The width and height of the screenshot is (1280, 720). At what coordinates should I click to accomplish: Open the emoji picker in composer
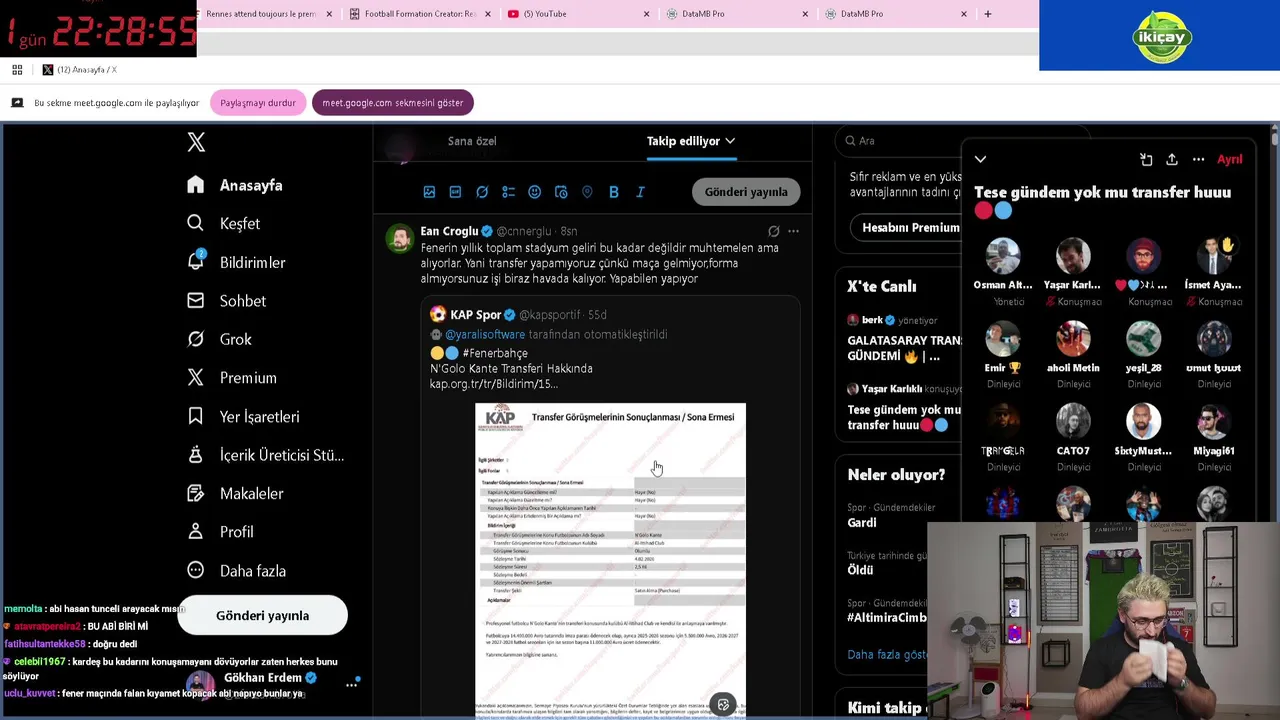coord(534,192)
